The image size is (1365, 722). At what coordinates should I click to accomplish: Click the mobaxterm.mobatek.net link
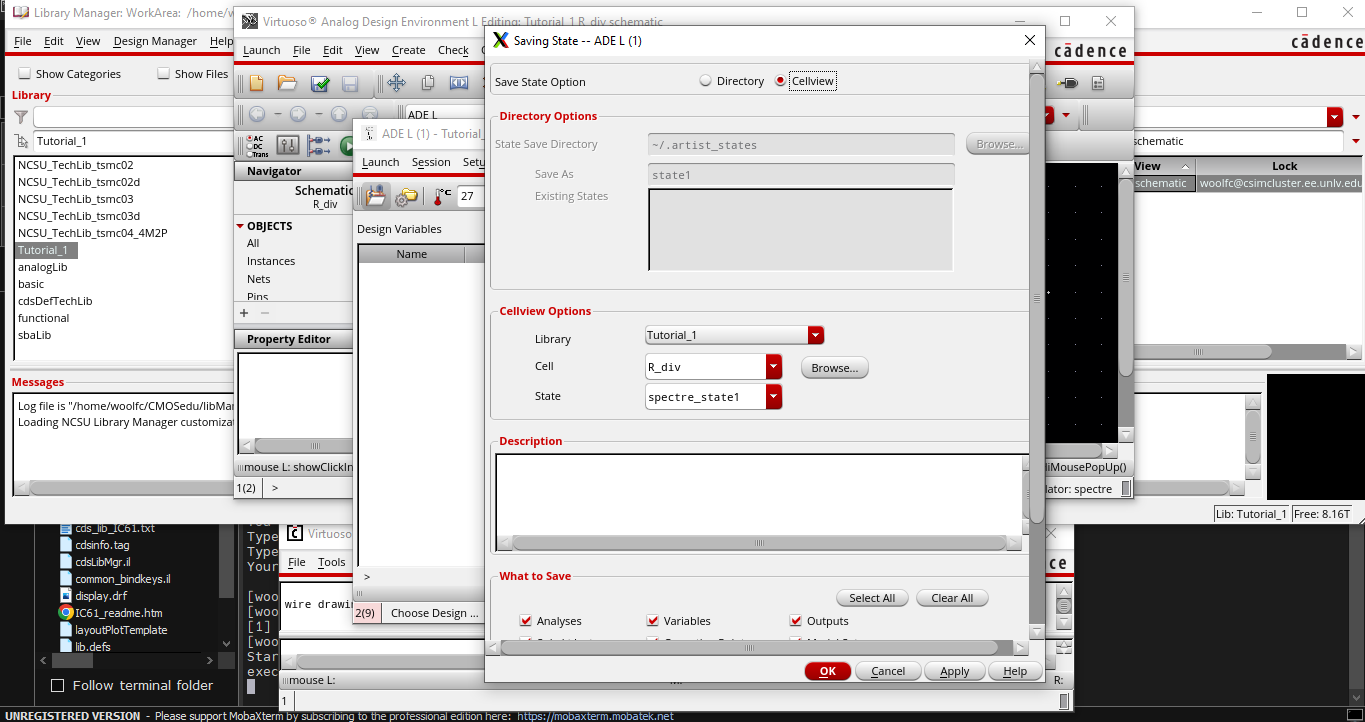(595, 716)
